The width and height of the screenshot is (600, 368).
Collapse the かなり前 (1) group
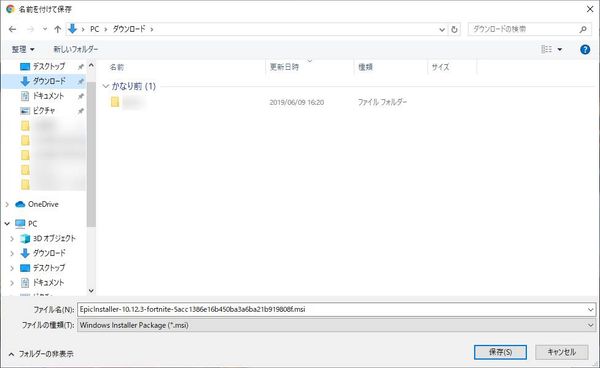click(x=106, y=86)
